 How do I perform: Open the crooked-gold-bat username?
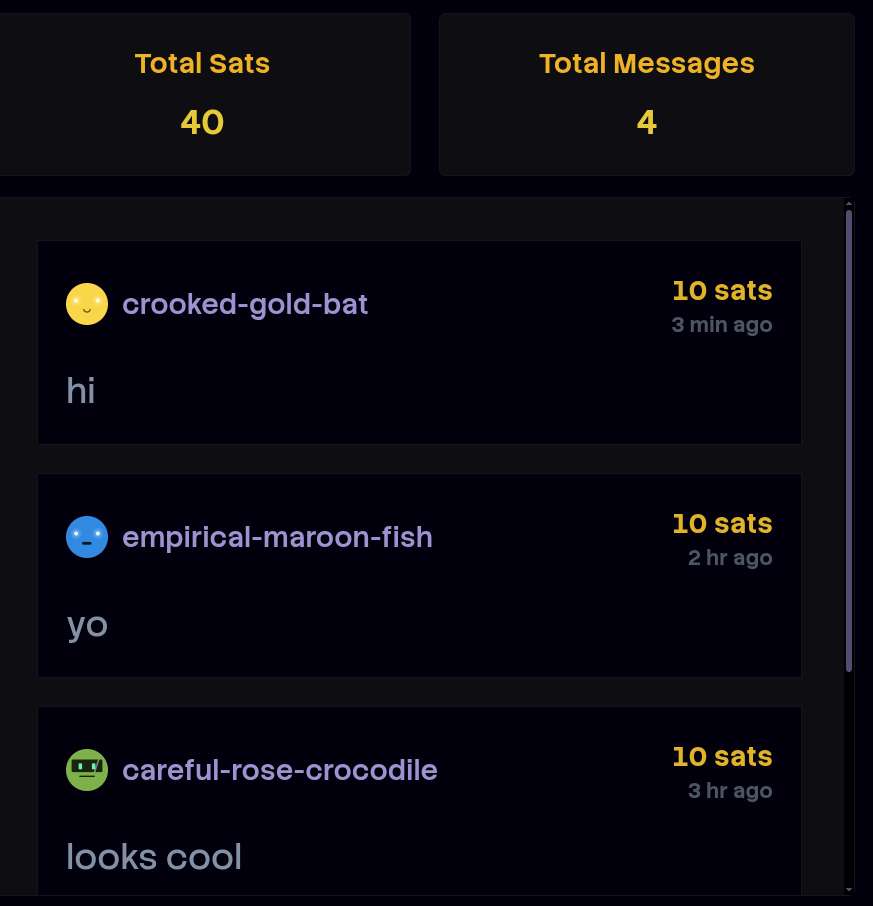tap(245, 304)
